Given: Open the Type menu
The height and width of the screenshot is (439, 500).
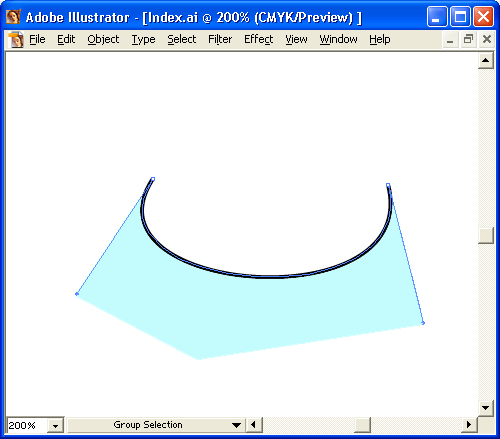Looking at the screenshot, I should 143,39.
